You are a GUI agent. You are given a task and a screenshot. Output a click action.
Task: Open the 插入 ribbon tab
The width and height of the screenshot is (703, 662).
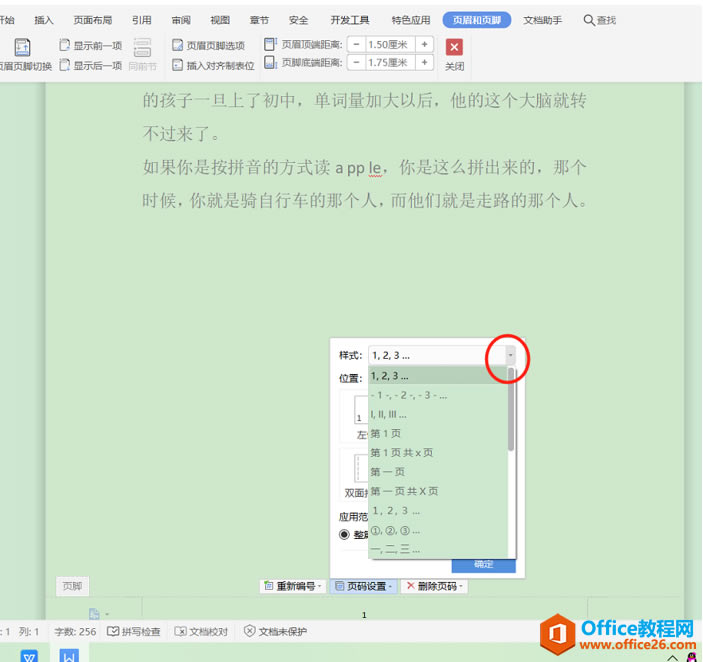coord(43,20)
